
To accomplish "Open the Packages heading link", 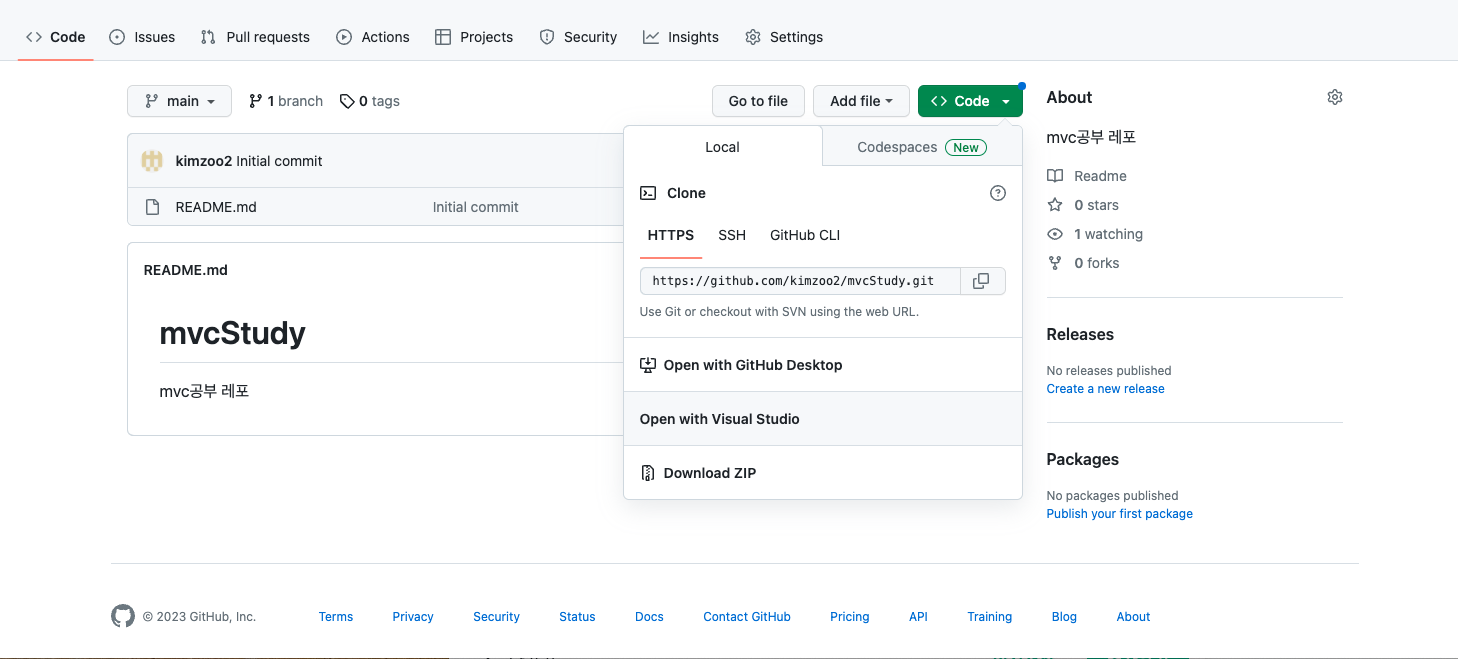I will pos(1082,459).
